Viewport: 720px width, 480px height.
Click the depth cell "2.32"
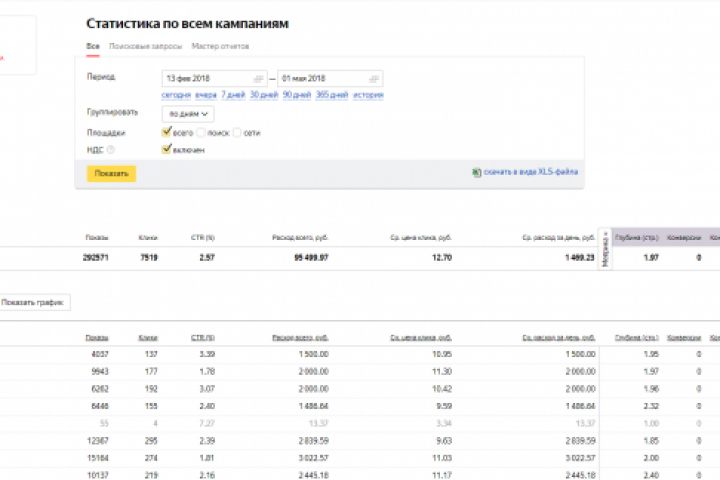tap(651, 406)
